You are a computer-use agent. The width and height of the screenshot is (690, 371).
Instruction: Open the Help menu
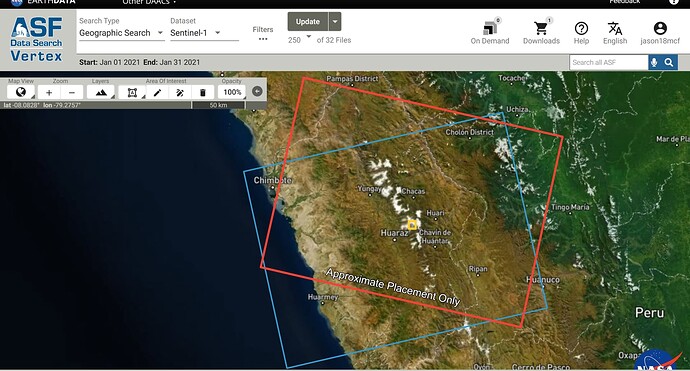click(581, 33)
